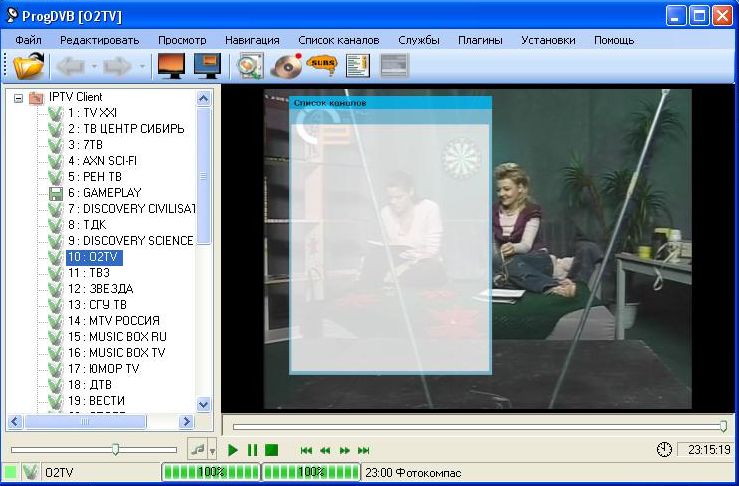The height and width of the screenshot is (486, 739).
Task: Collapse the IPTV Client tree node
Action: (x=18, y=97)
